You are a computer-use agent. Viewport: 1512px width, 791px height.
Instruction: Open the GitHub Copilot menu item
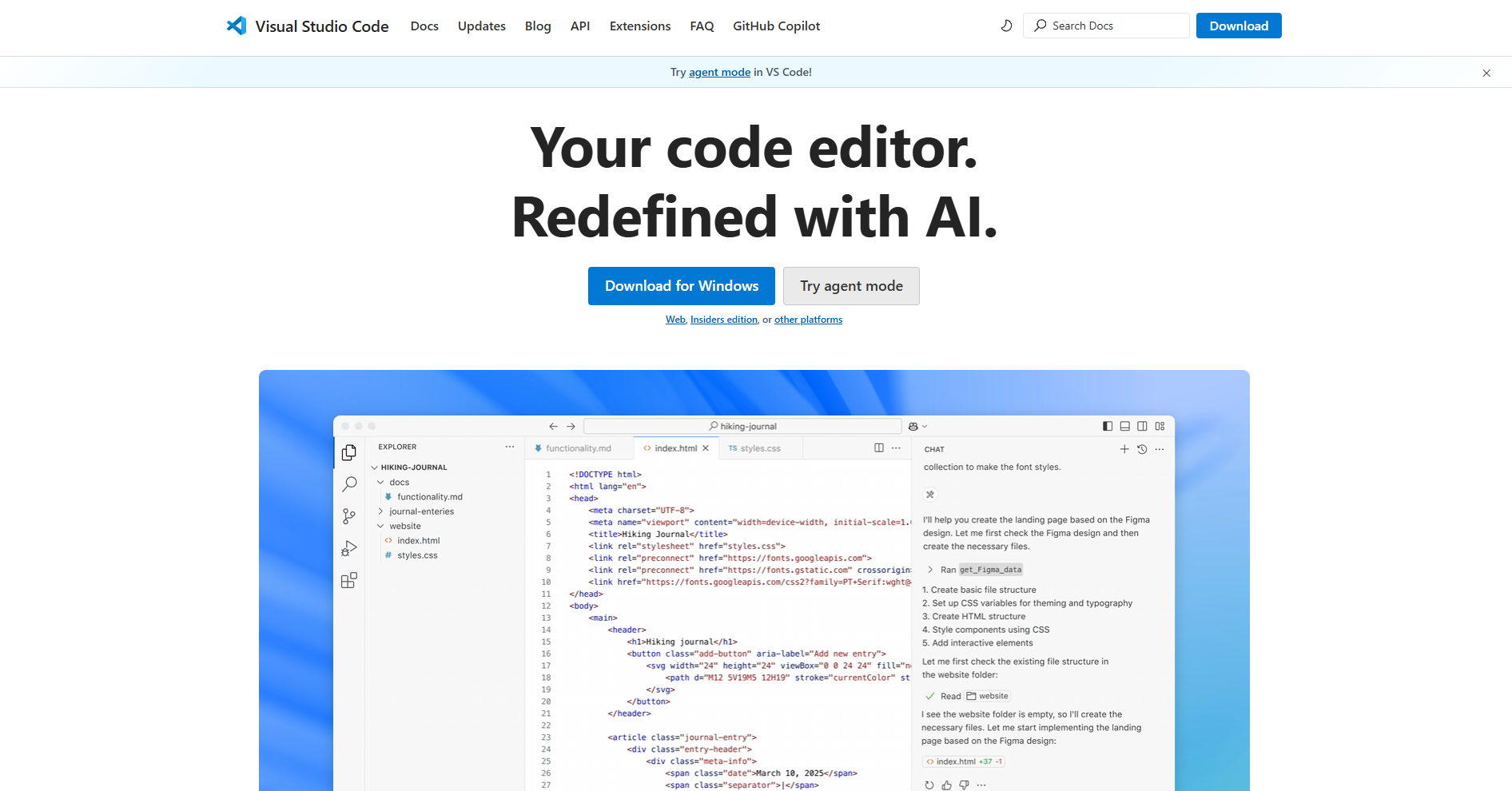coord(777,26)
